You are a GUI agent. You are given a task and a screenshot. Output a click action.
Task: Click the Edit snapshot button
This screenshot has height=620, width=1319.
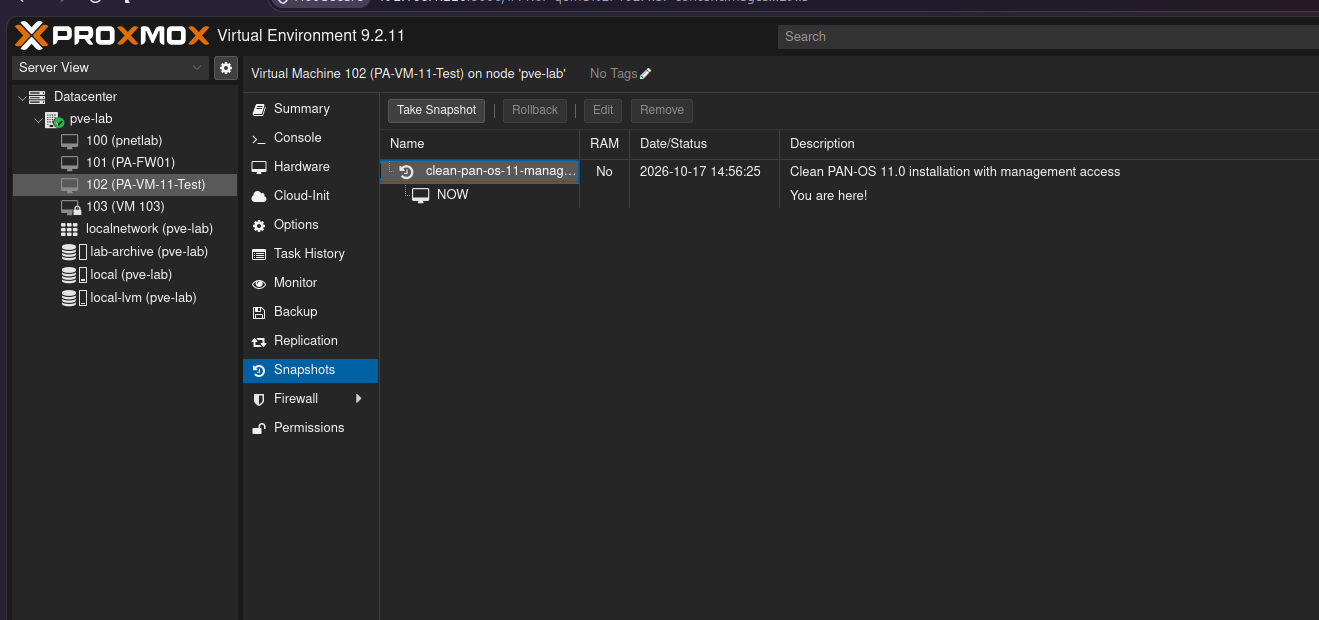coord(603,110)
